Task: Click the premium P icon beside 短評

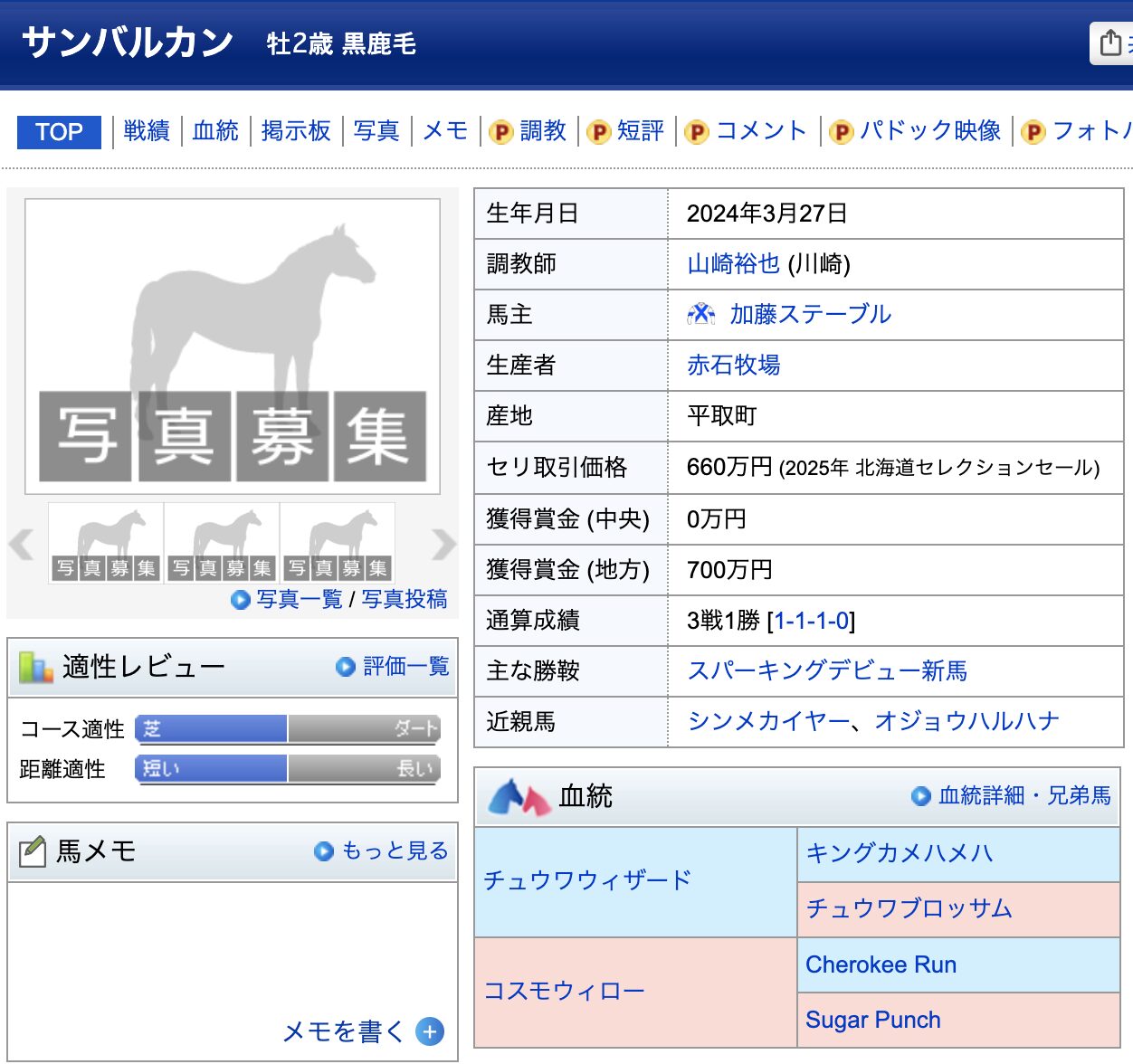Action: tap(598, 133)
